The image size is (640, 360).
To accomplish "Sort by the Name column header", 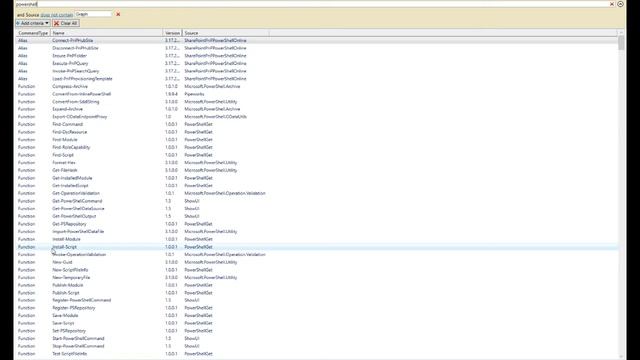I will pos(107,33).
